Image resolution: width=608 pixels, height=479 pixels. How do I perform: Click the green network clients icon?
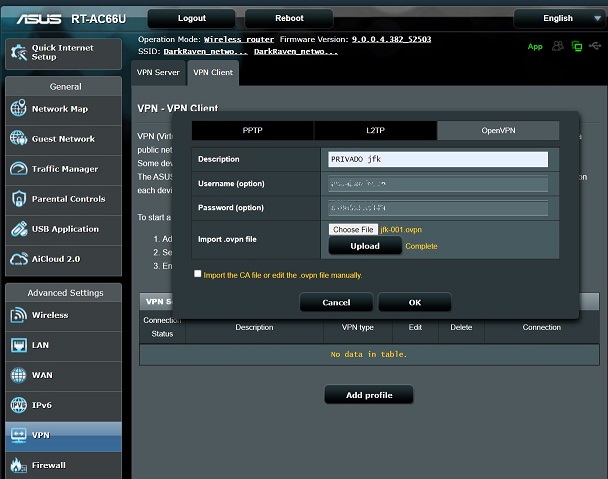click(577, 46)
